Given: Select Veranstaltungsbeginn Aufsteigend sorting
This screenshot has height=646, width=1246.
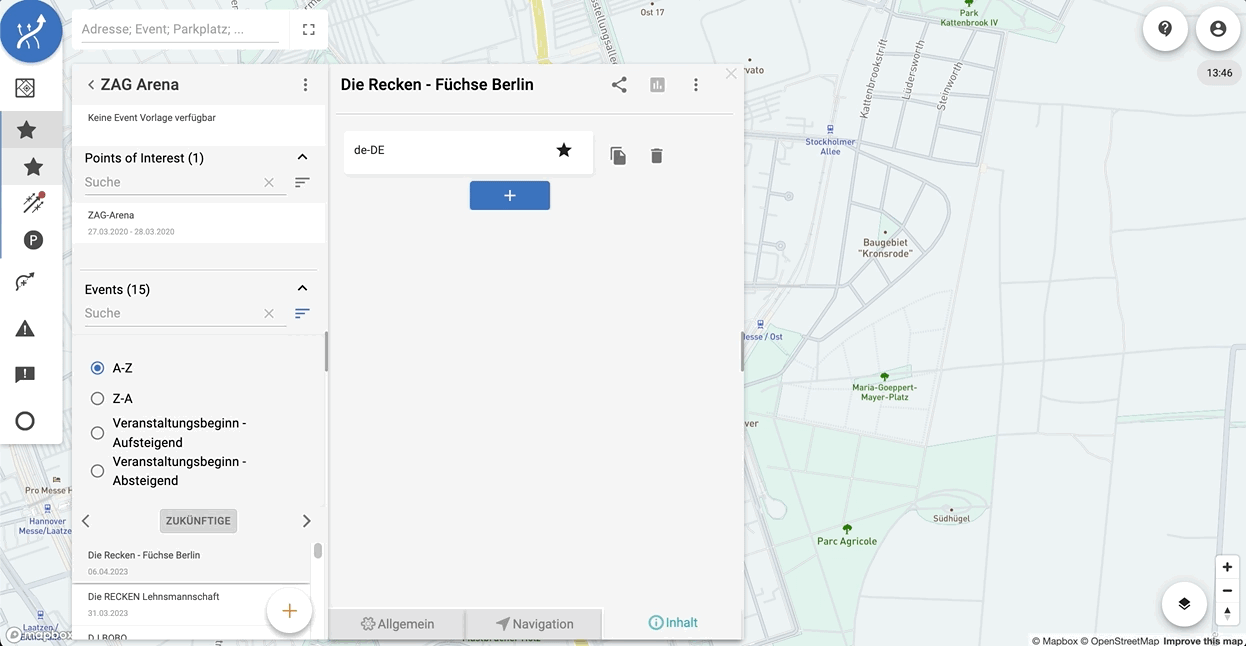Looking at the screenshot, I should point(97,433).
